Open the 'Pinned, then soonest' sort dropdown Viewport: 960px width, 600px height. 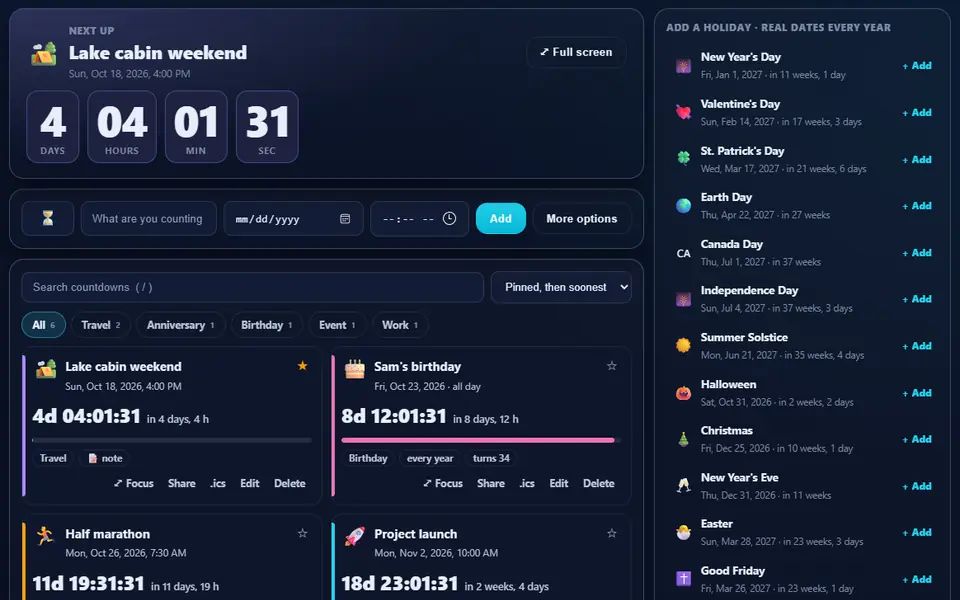[561, 287]
